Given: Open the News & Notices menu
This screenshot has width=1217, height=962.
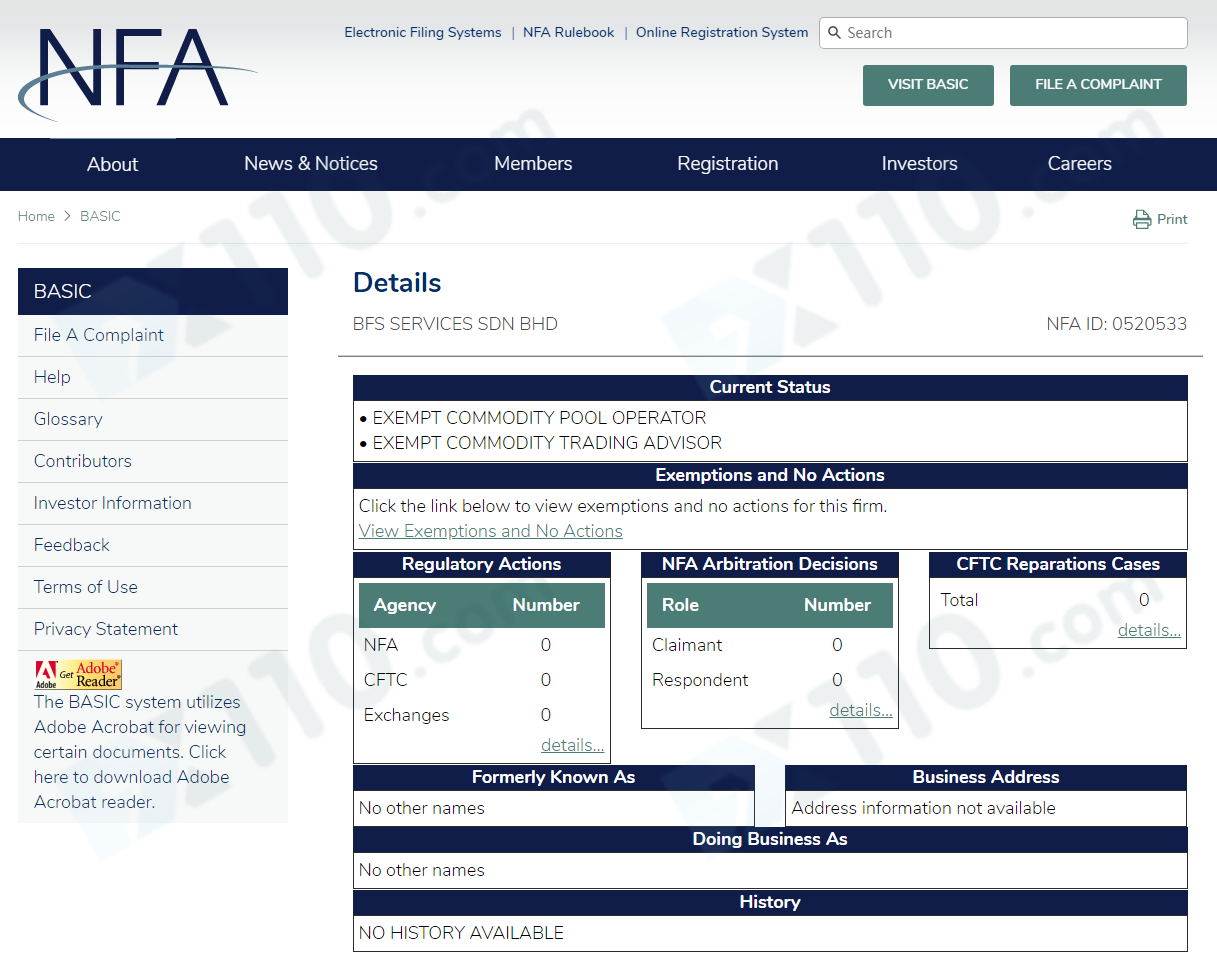Looking at the screenshot, I should point(311,164).
